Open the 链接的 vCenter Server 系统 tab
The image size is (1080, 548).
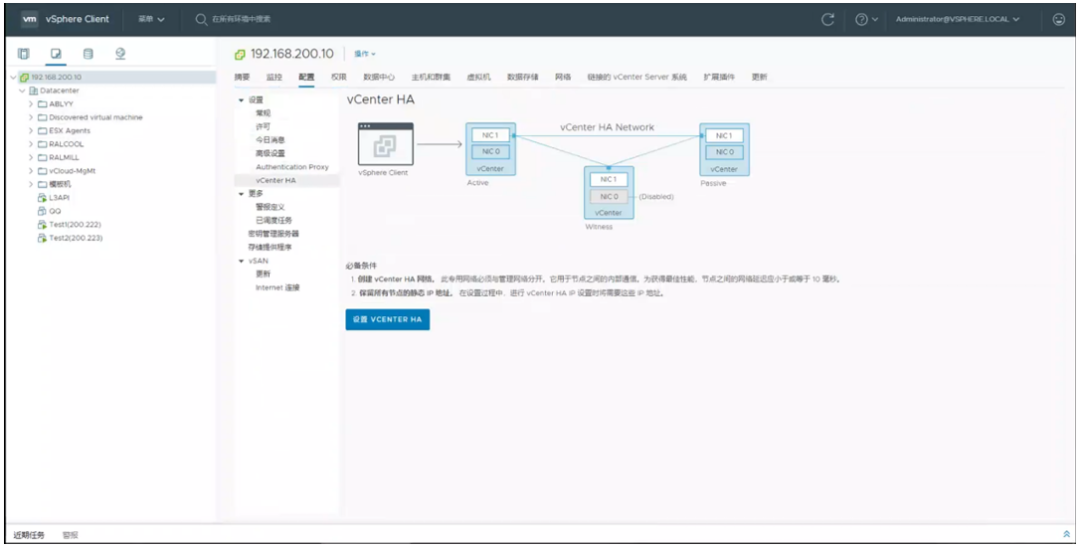637,77
